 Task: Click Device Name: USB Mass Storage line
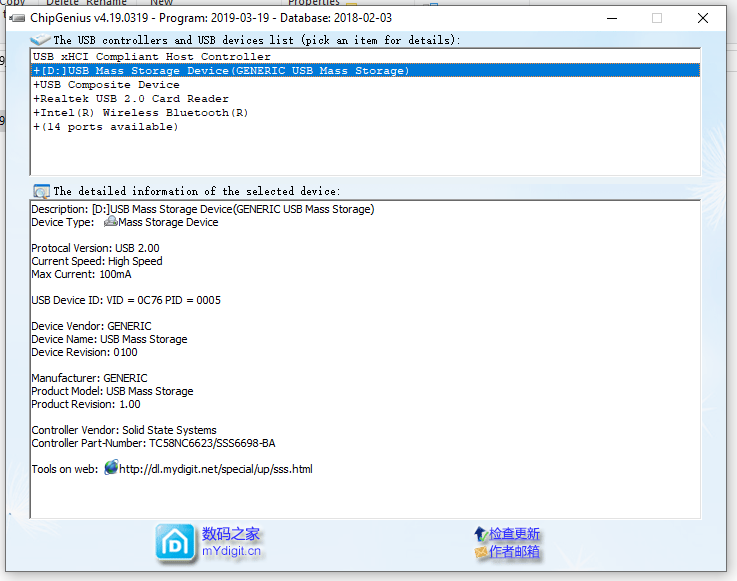coord(110,339)
